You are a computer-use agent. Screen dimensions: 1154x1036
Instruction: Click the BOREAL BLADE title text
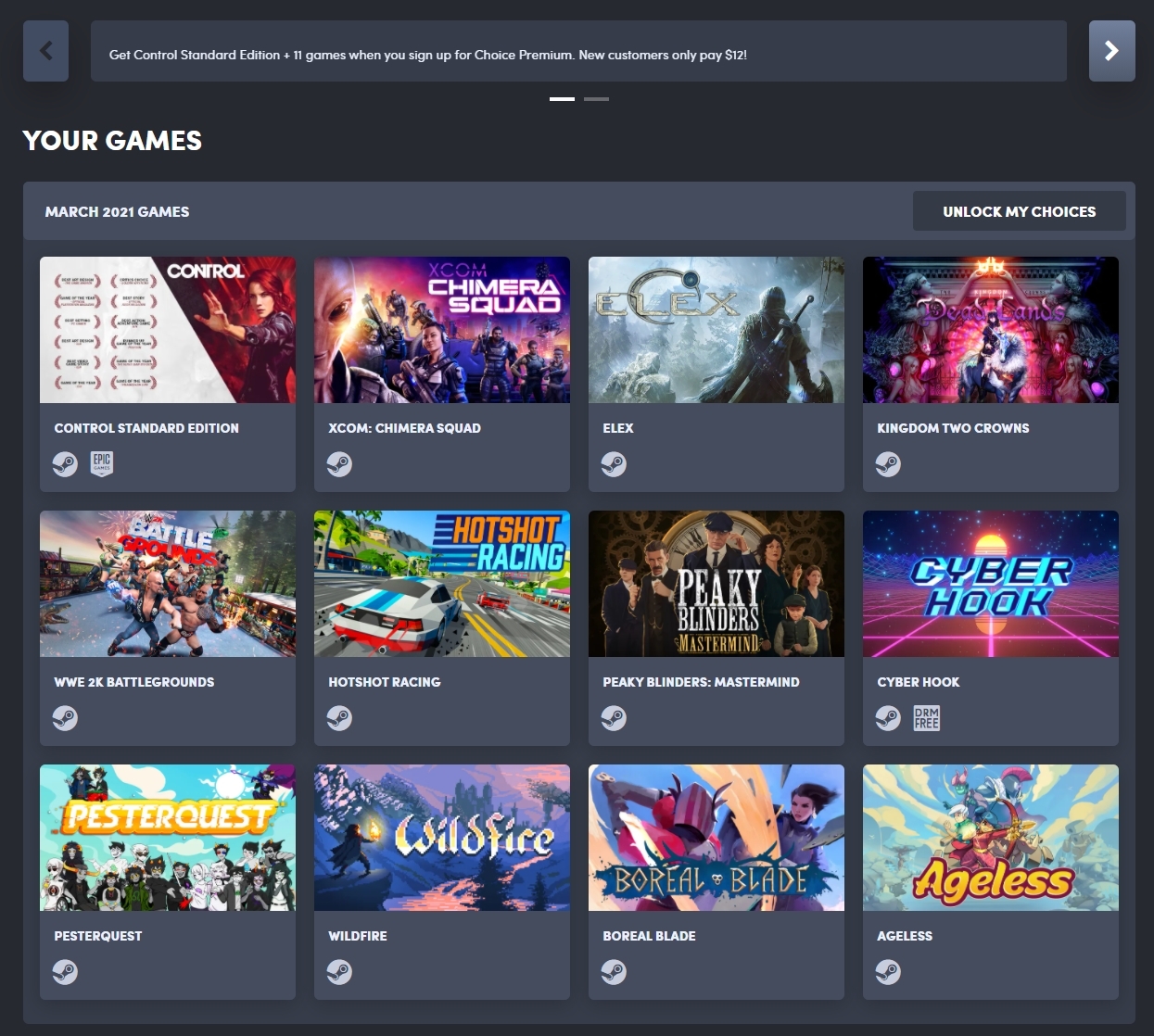(649, 936)
